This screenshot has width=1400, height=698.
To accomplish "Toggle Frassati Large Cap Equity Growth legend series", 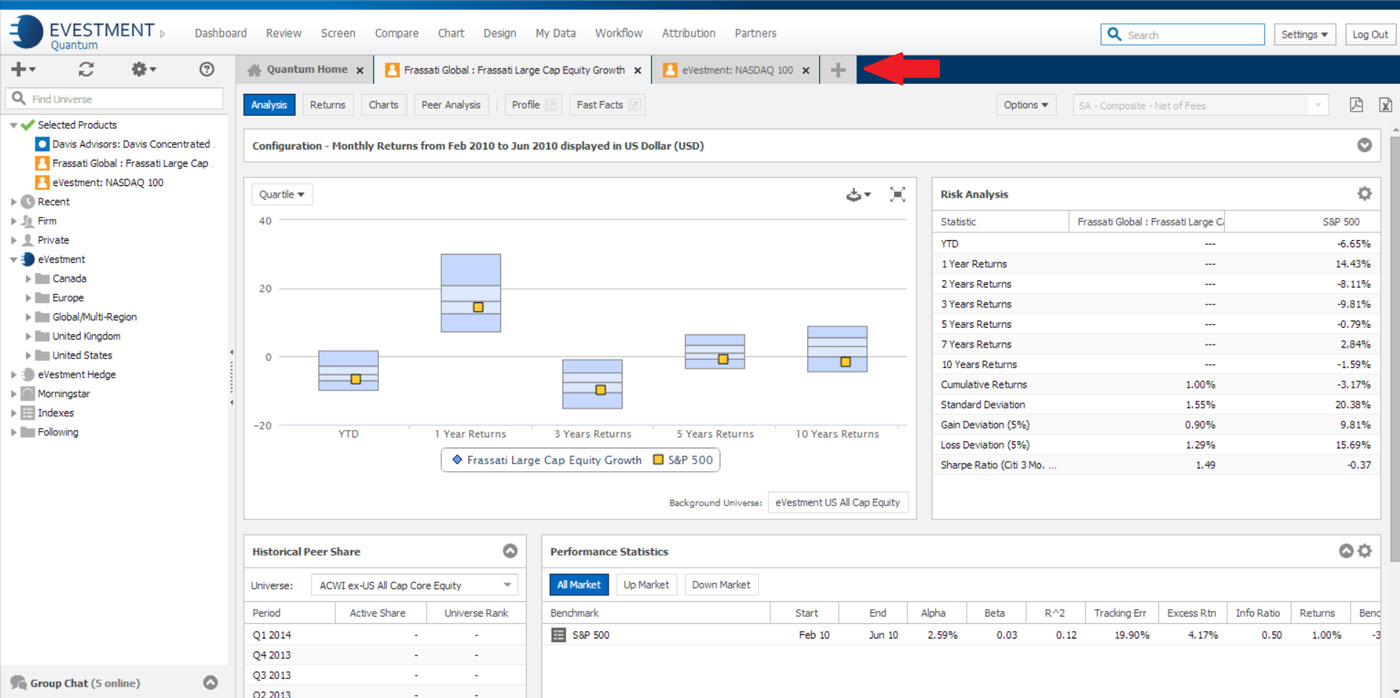I will (546, 460).
